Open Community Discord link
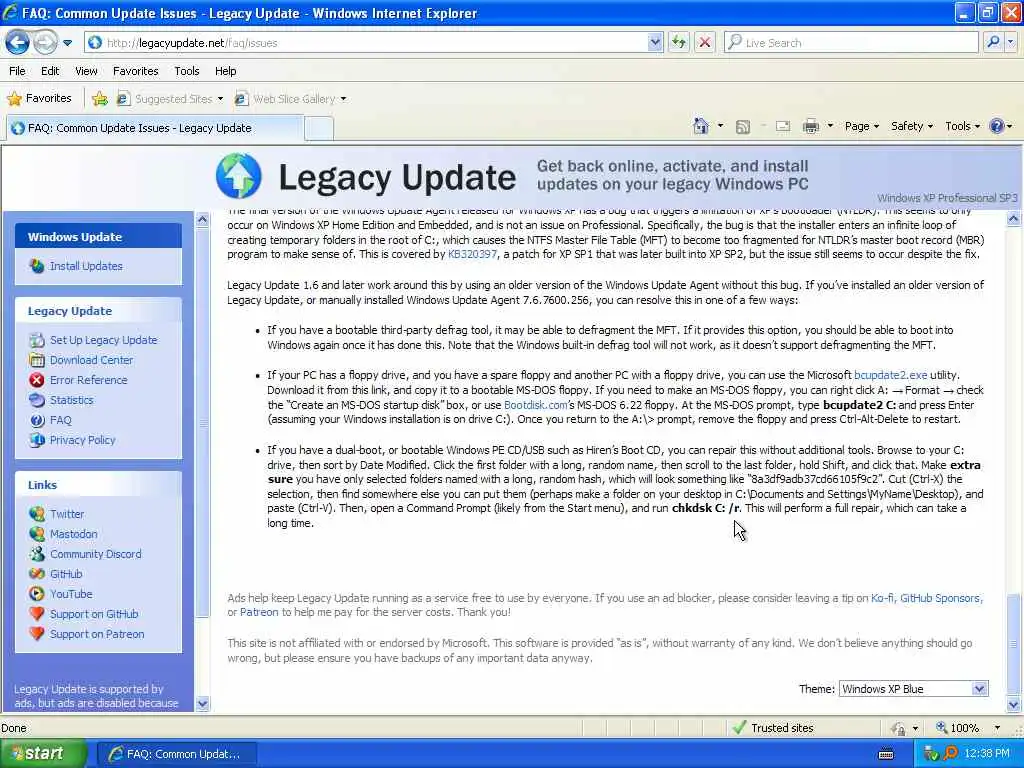Screen dimensions: 1024x768 95,554
